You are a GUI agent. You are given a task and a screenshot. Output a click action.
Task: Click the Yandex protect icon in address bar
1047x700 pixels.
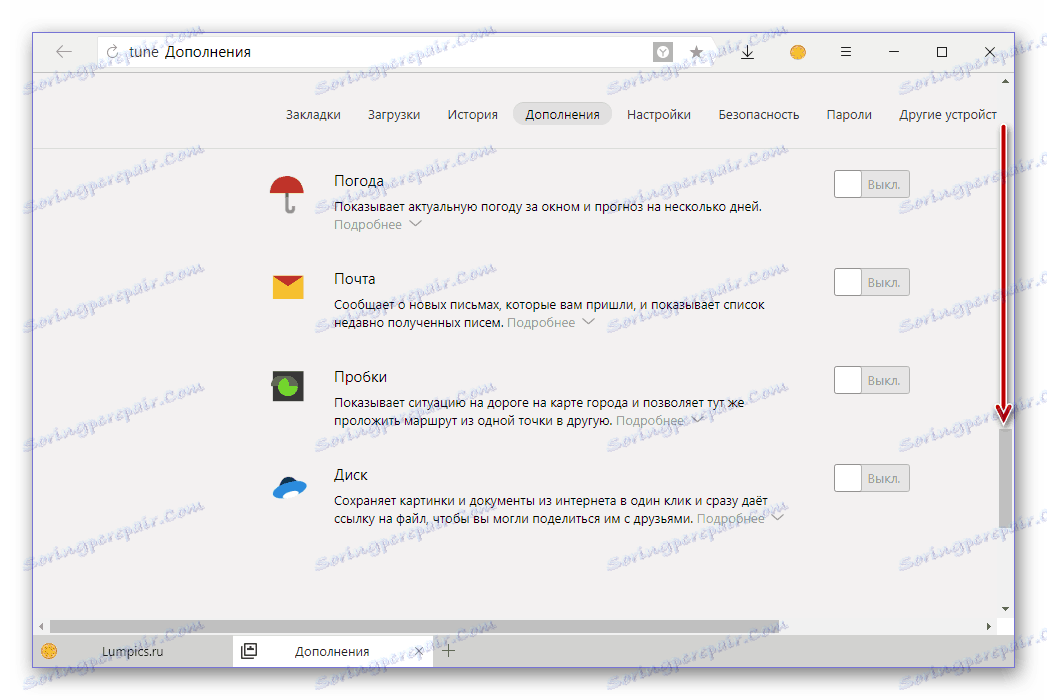pyautogui.click(x=662, y=51)
